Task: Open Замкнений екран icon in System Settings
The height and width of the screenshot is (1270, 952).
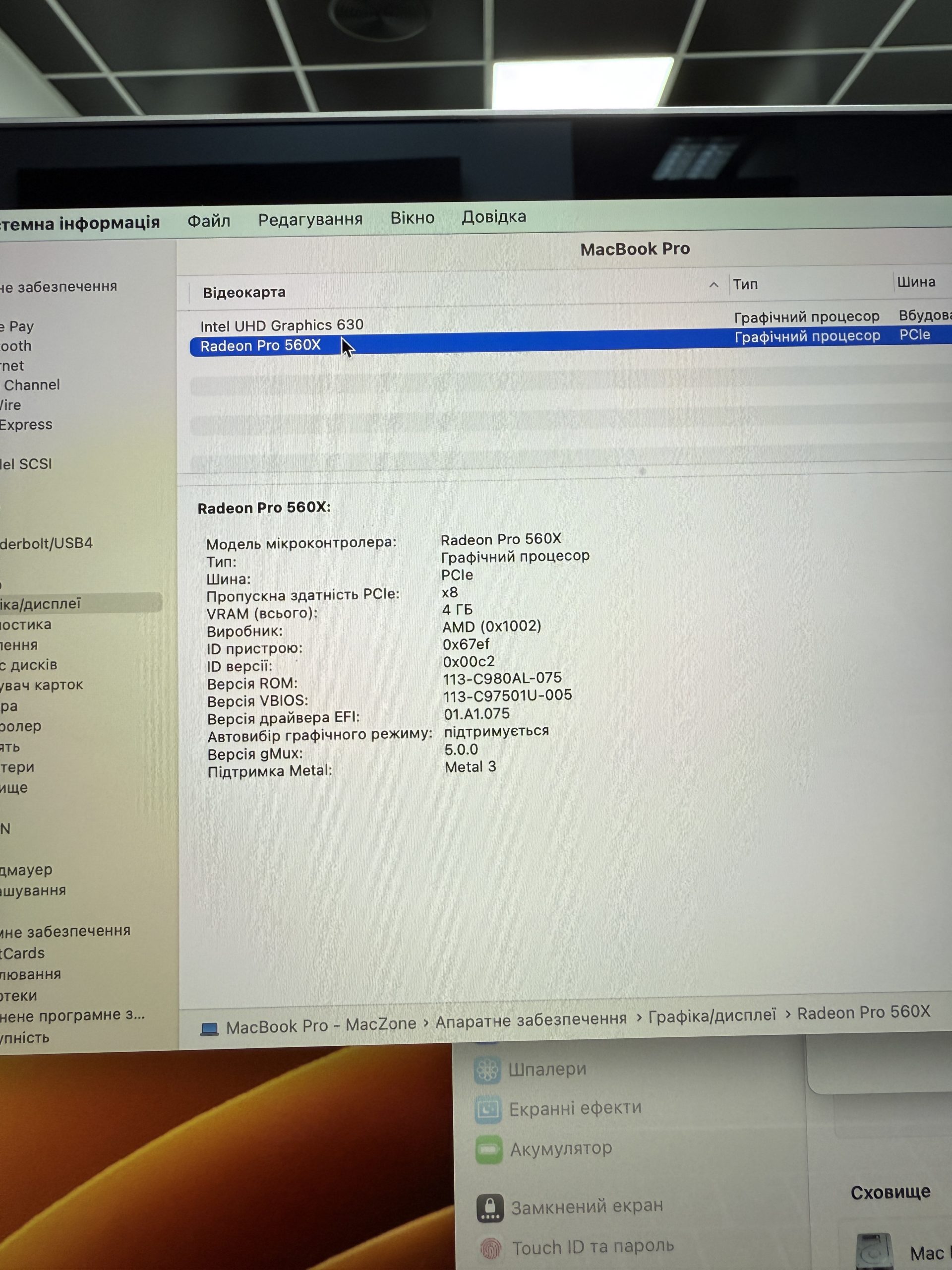Action: 490,1208
